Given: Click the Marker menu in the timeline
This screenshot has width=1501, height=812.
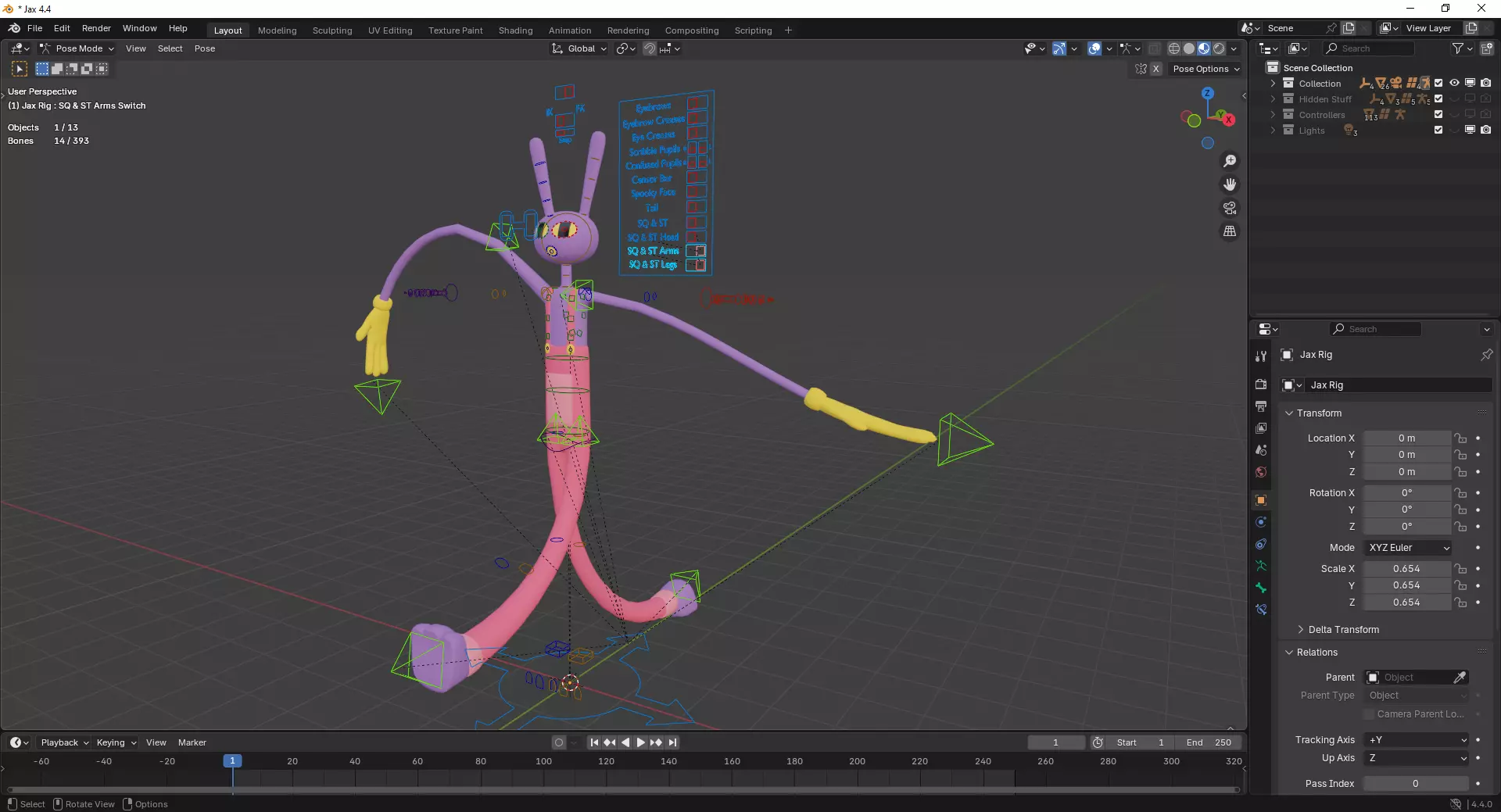Looking at the screenshot, I should [192, 742].
